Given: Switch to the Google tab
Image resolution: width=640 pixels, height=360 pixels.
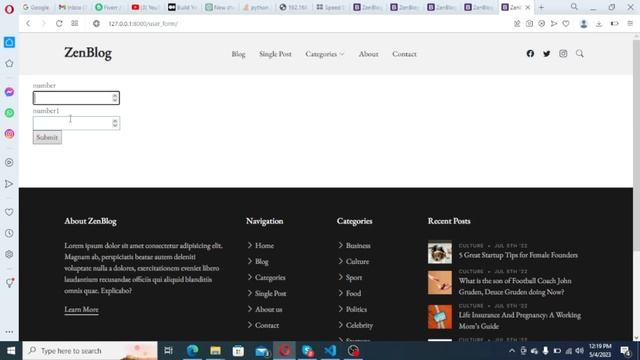Looking at the screenshot, I should (36, 7).
